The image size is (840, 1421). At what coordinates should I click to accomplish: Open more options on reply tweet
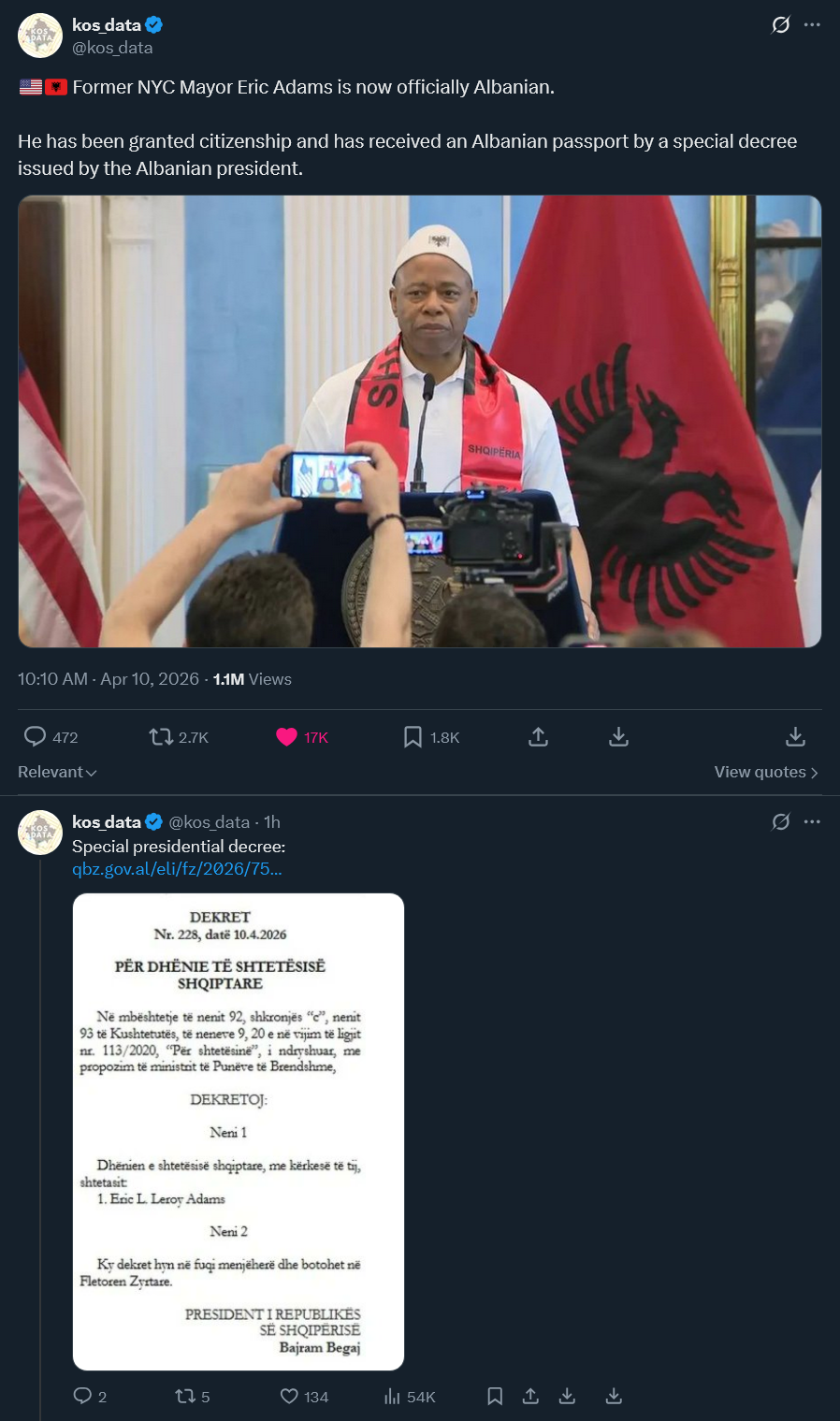tap(812, 822)
